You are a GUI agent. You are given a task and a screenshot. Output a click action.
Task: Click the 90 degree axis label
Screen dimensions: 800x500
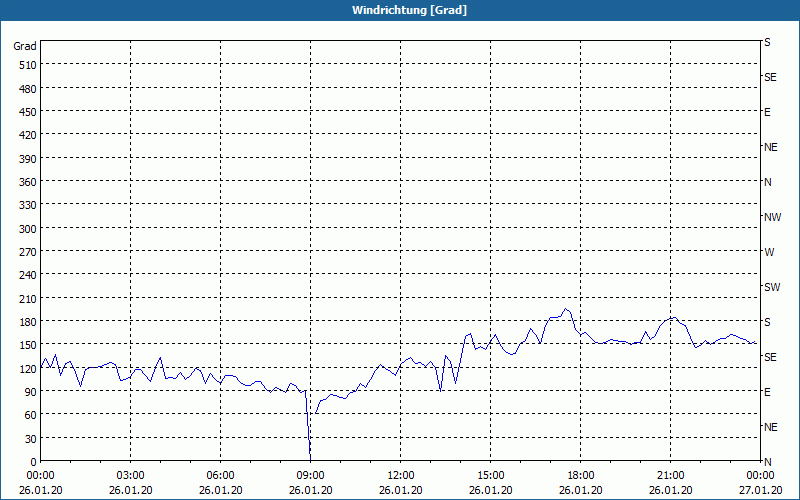point(31,392)
